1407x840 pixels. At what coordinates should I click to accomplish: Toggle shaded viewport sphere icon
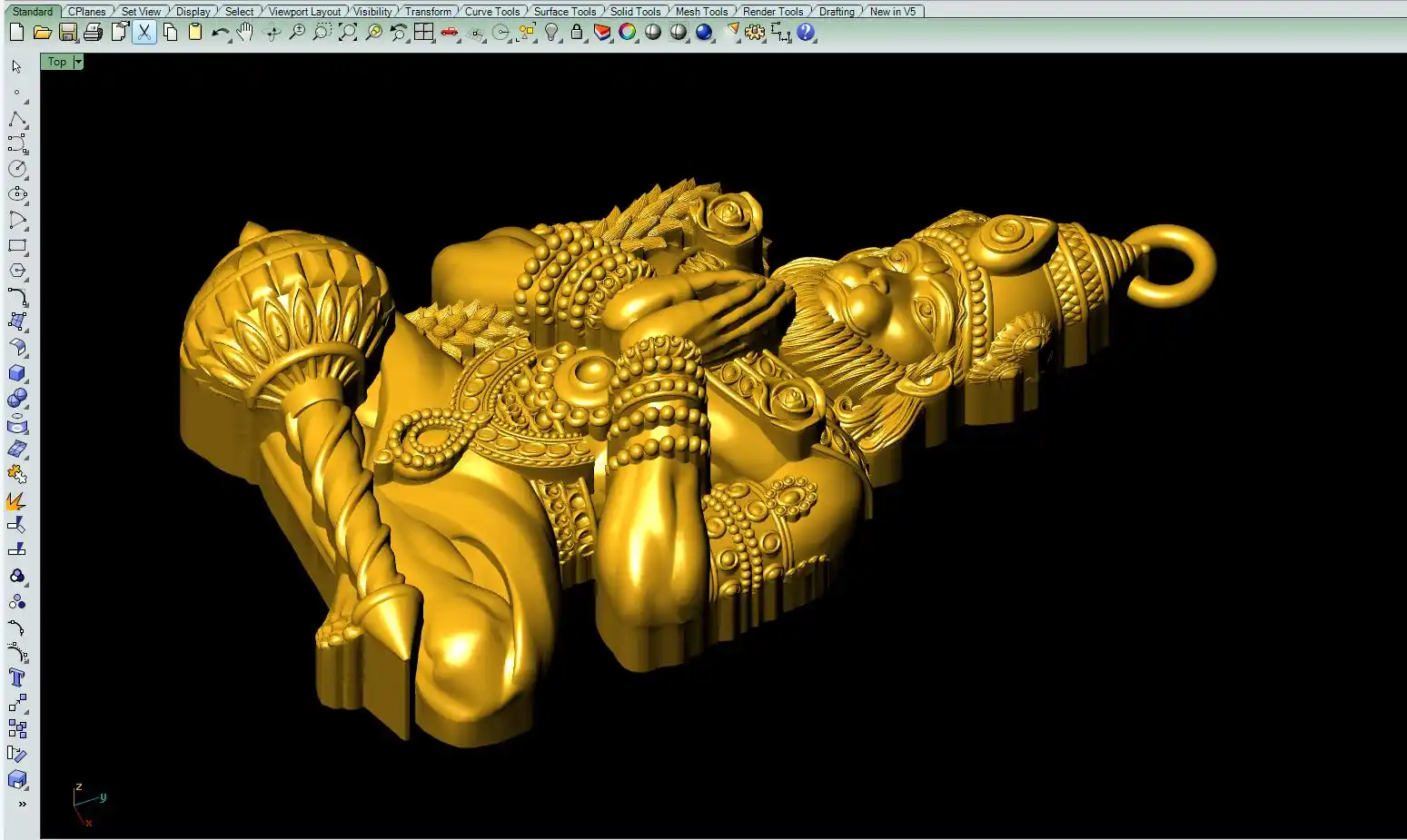(653, 33)
